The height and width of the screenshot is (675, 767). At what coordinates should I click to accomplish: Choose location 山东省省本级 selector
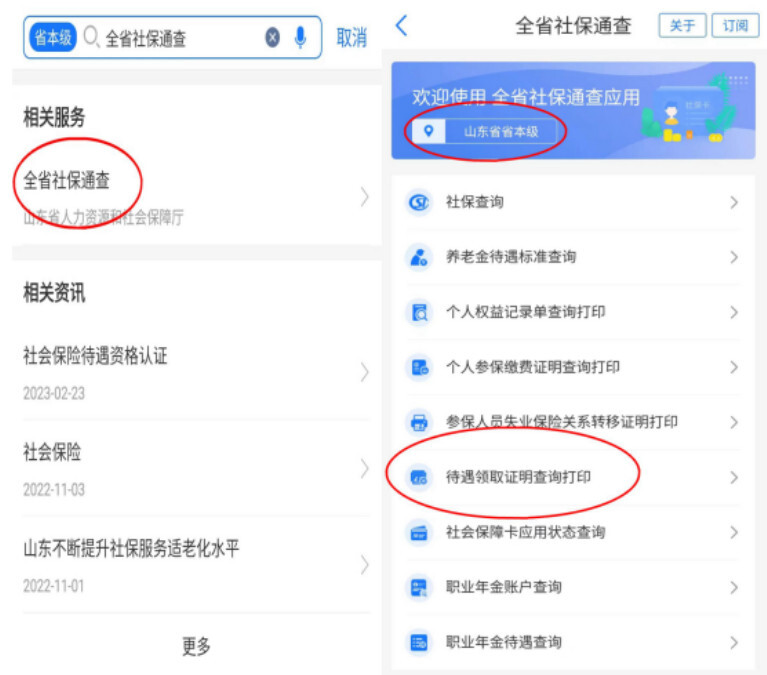(487, 131)
